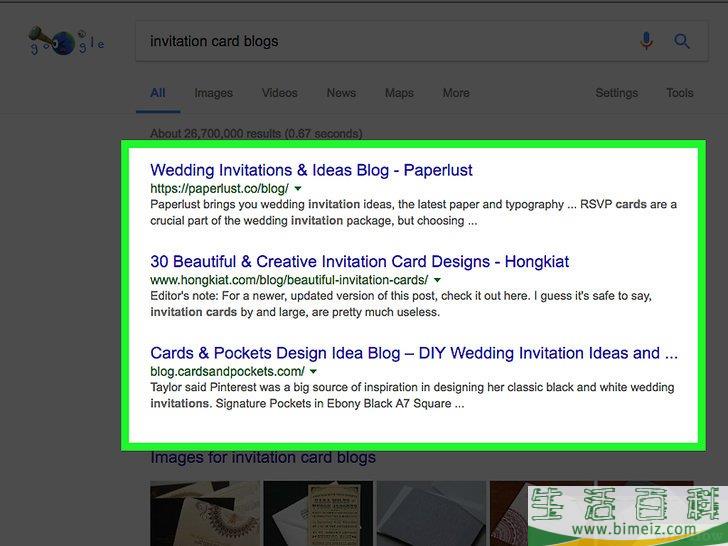Screen dimensions: 728x546
Task: Open Cards & Pockets Design Idea Blog result
Action: tap(414, 353)
